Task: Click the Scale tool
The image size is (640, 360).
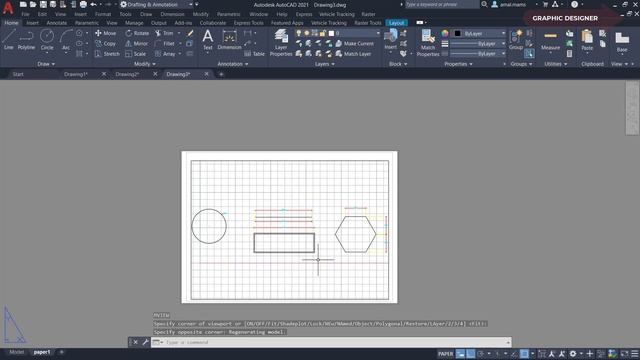Action: [x=136, y=53]
